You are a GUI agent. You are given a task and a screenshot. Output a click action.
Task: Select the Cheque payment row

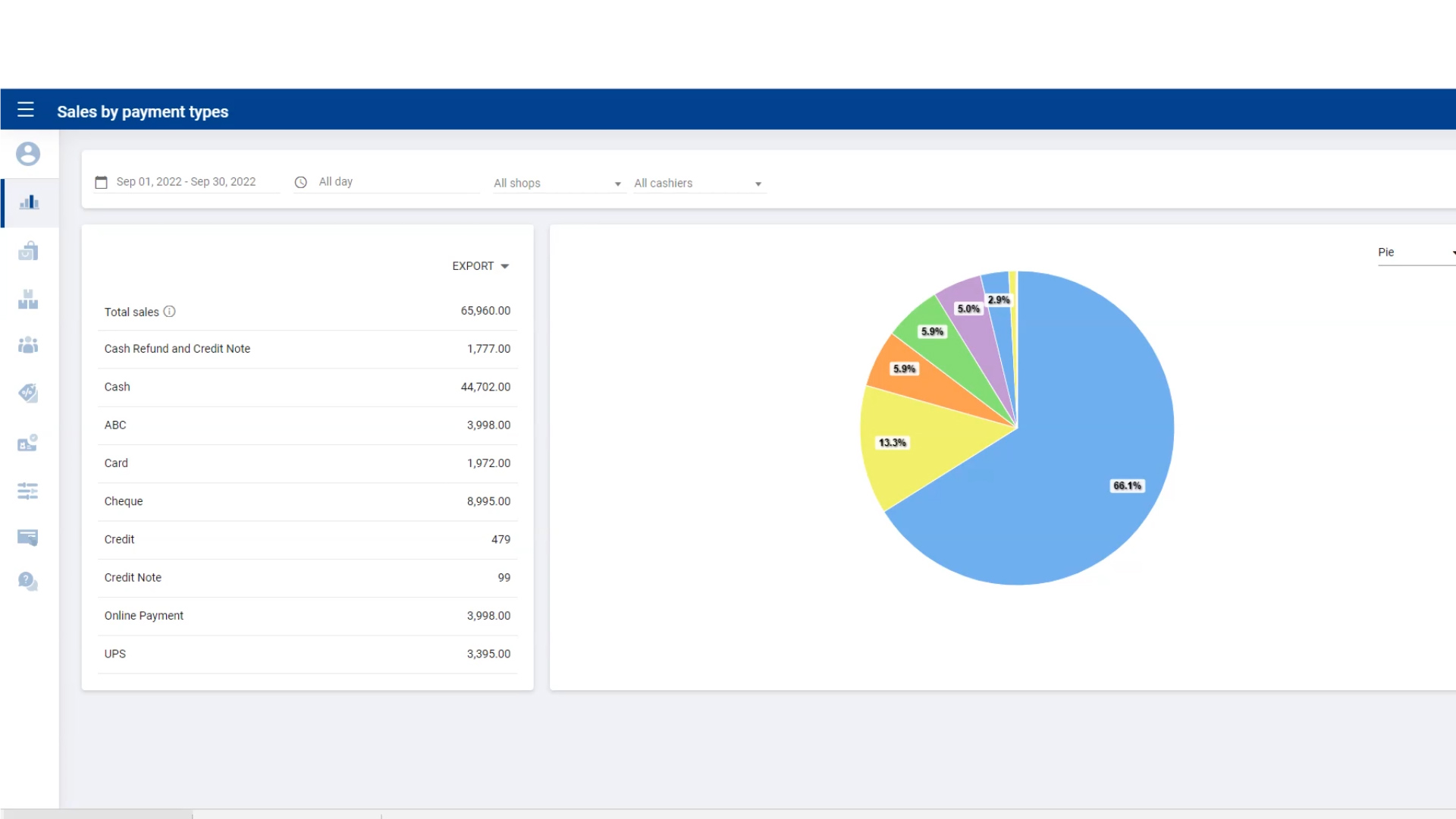[x=307, y=501]
